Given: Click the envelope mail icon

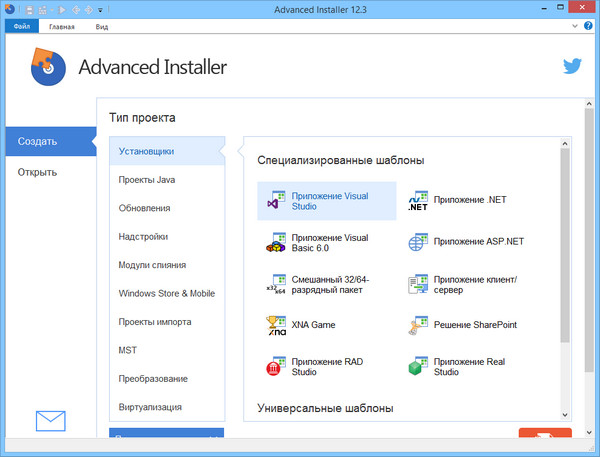Looking at the screenshot, I should click(50, 420).
